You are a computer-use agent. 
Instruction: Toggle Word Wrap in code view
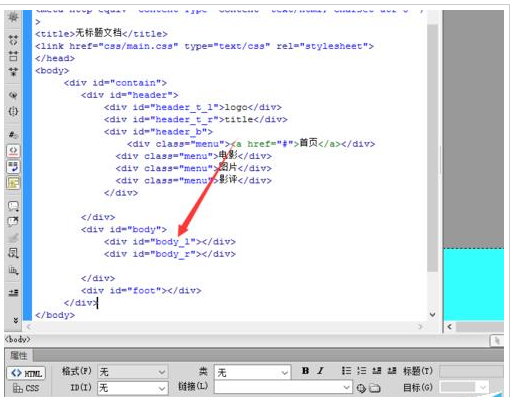pos(13,167)
